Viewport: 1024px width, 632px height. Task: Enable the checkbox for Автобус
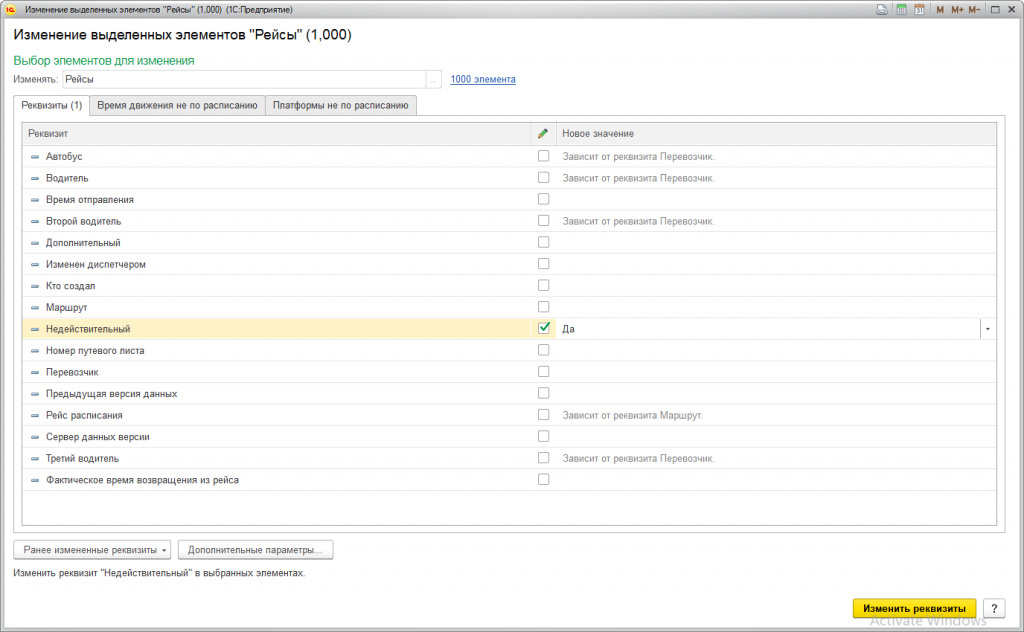[x=544, y=156]
